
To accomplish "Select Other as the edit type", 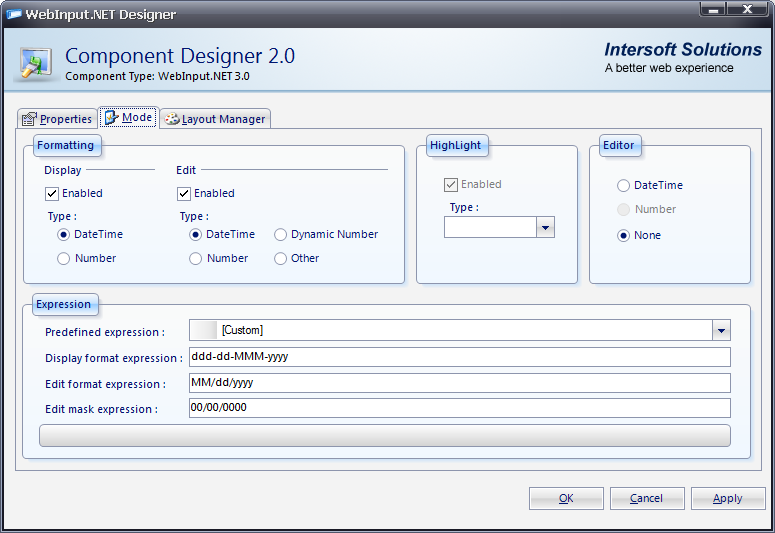I will coord(281,259).
